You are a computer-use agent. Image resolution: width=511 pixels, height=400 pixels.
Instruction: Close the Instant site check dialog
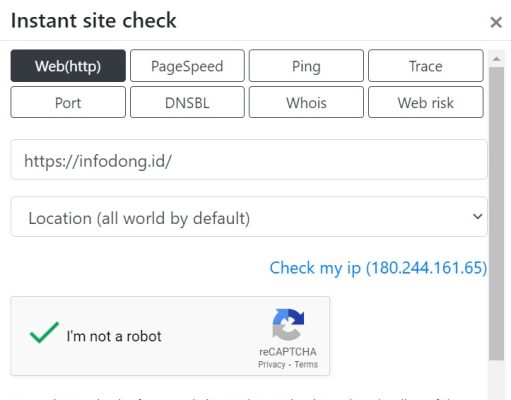496,23
